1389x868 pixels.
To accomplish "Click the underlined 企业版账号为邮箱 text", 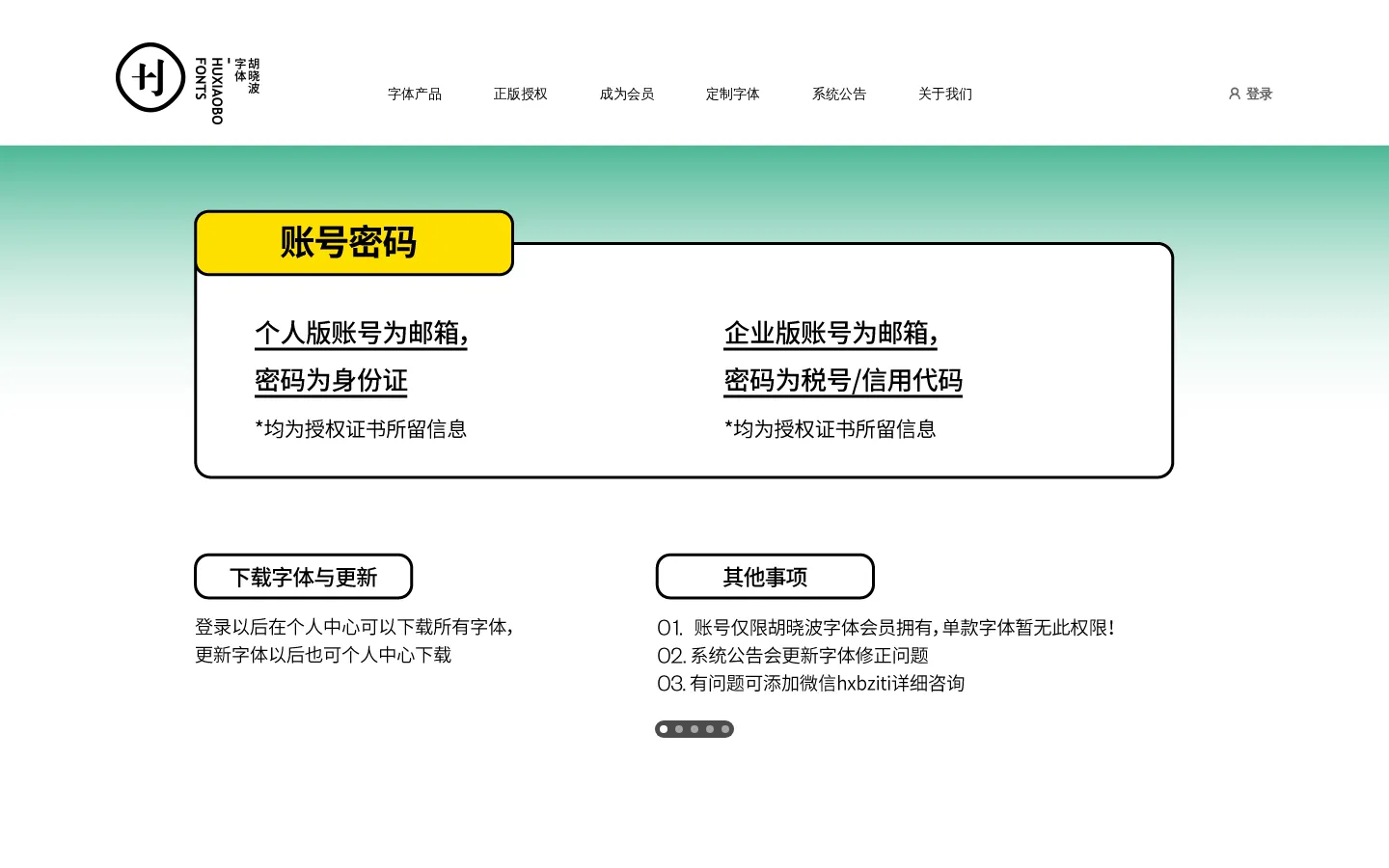I will (831, 334).
